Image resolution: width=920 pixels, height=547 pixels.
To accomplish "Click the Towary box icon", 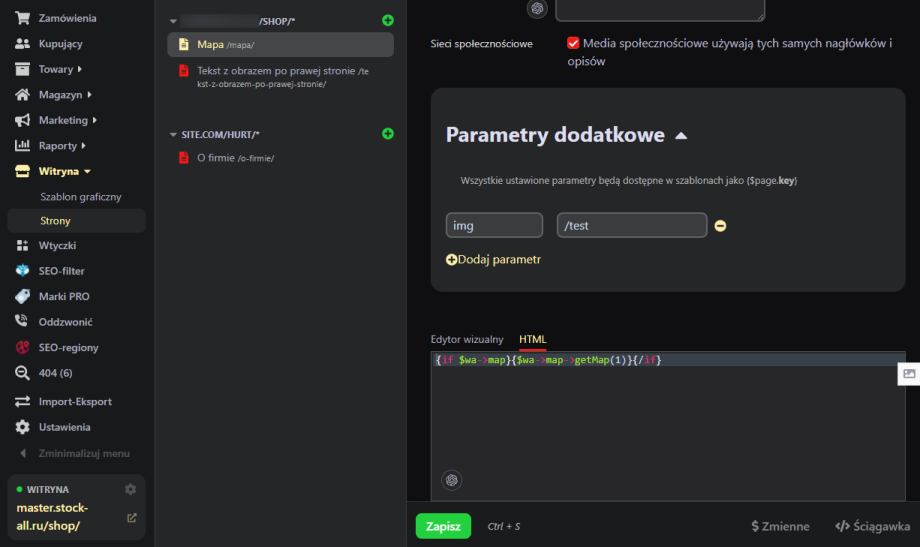I will (x=22, y=69).
